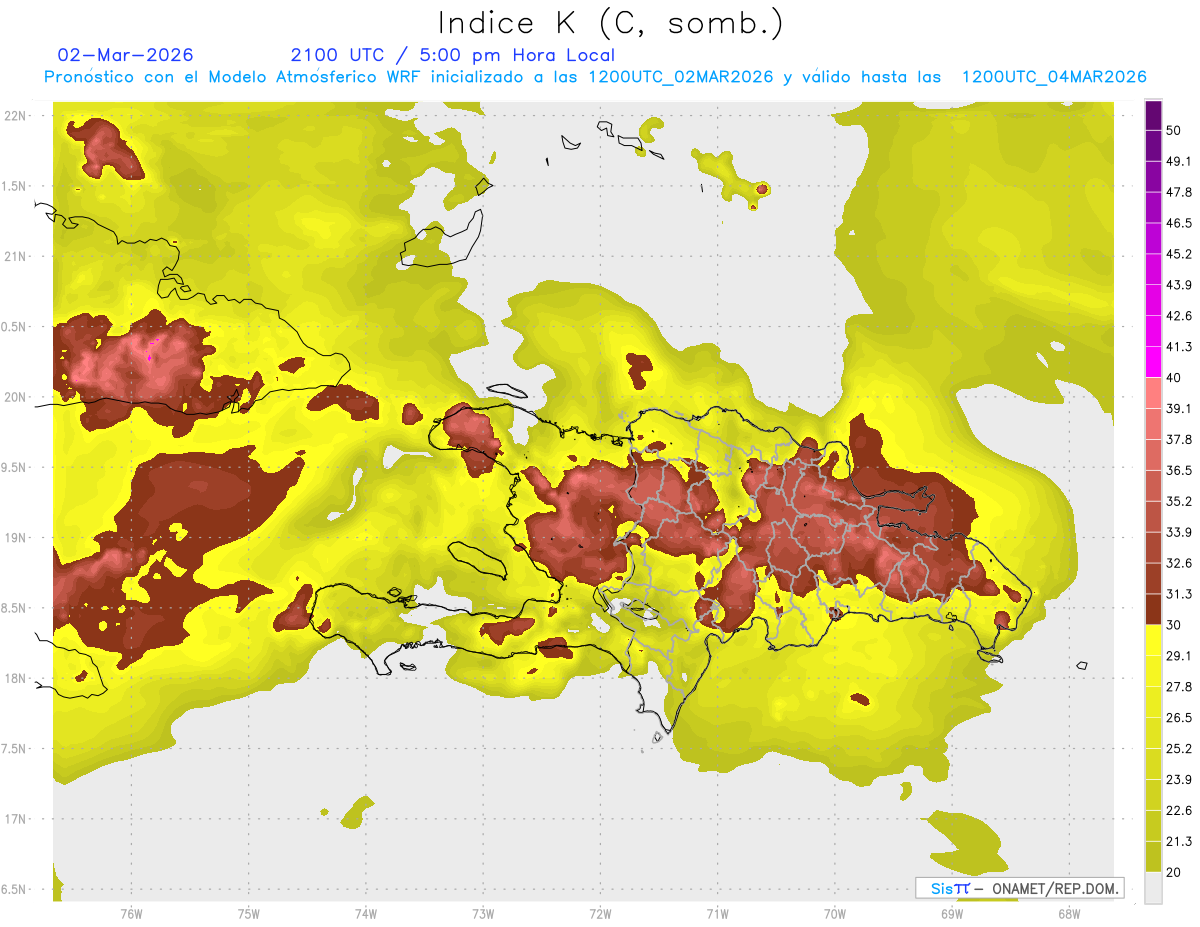The image size is (1200, 927).
Task: Click the "37.8" colorbar label
Action: click(1179, 439)
